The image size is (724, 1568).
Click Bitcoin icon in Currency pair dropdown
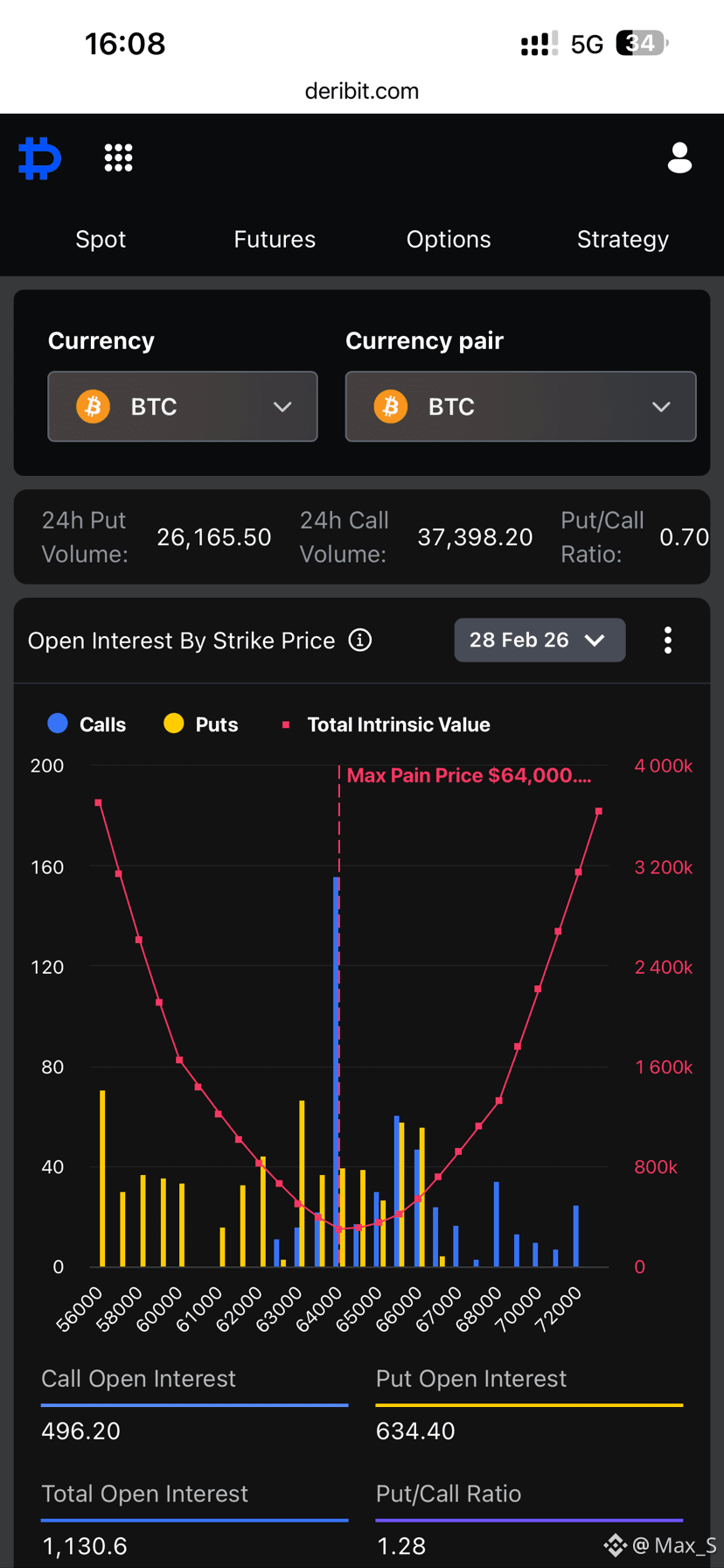point(391,407)
